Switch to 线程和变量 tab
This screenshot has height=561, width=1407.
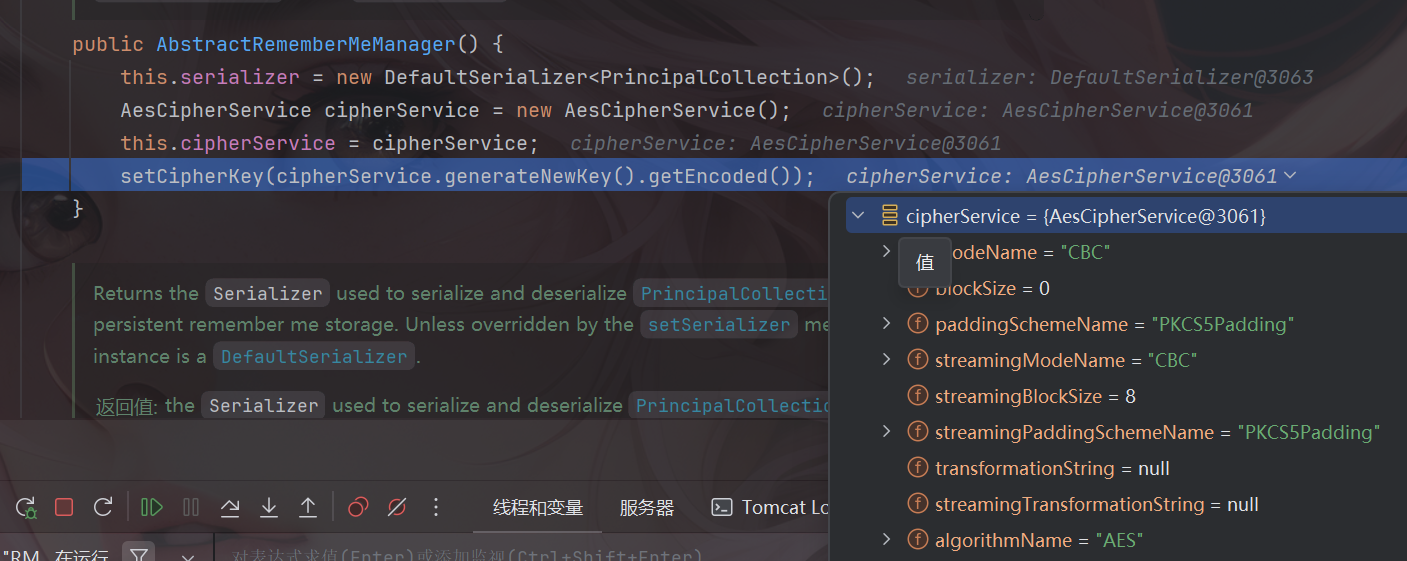click(538, 508)
